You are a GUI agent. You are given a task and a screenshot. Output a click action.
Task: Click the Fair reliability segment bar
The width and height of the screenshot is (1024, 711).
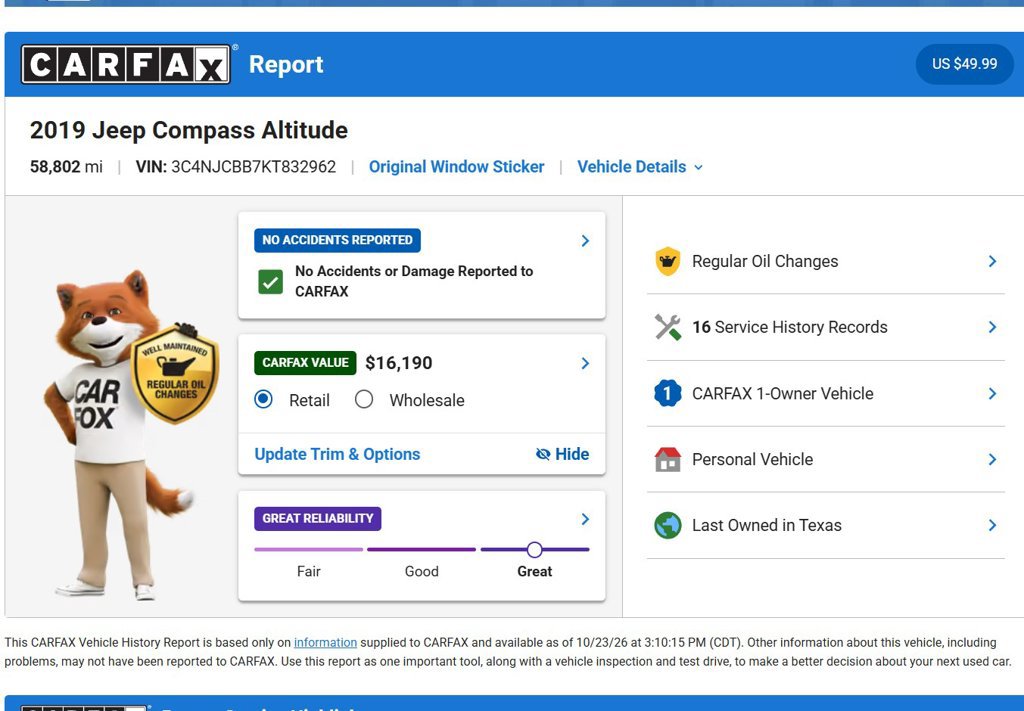308,550
